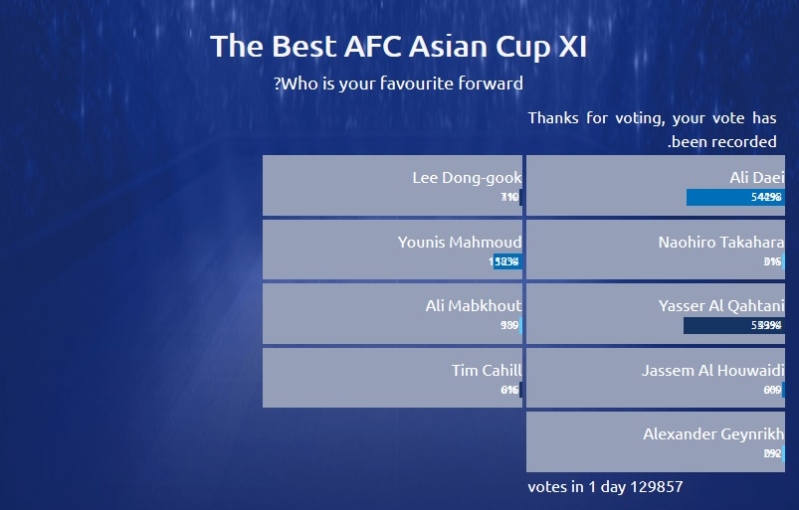The image size is (799, 510).
Task: Click Yasser Al Qahtani's dark vote bar
Action: (x=734, y=326)
